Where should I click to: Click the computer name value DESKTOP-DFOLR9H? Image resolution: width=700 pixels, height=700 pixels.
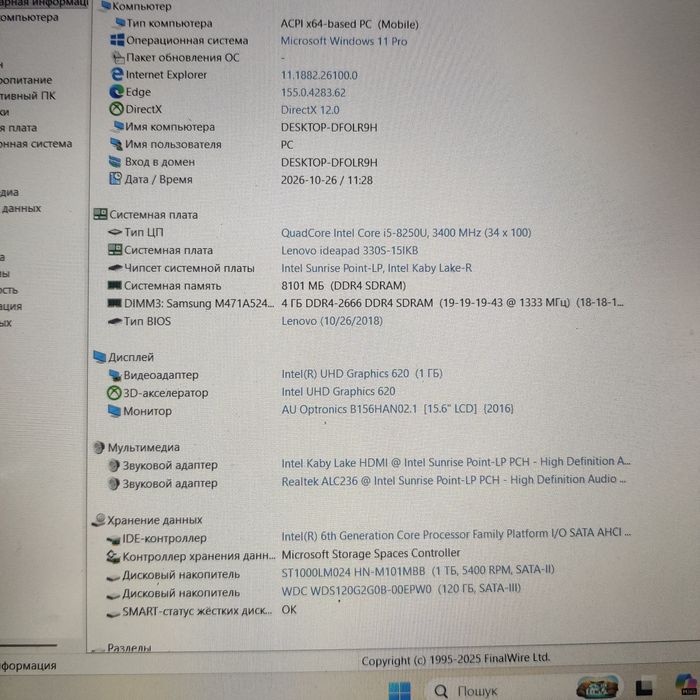[x=329, y=127]
